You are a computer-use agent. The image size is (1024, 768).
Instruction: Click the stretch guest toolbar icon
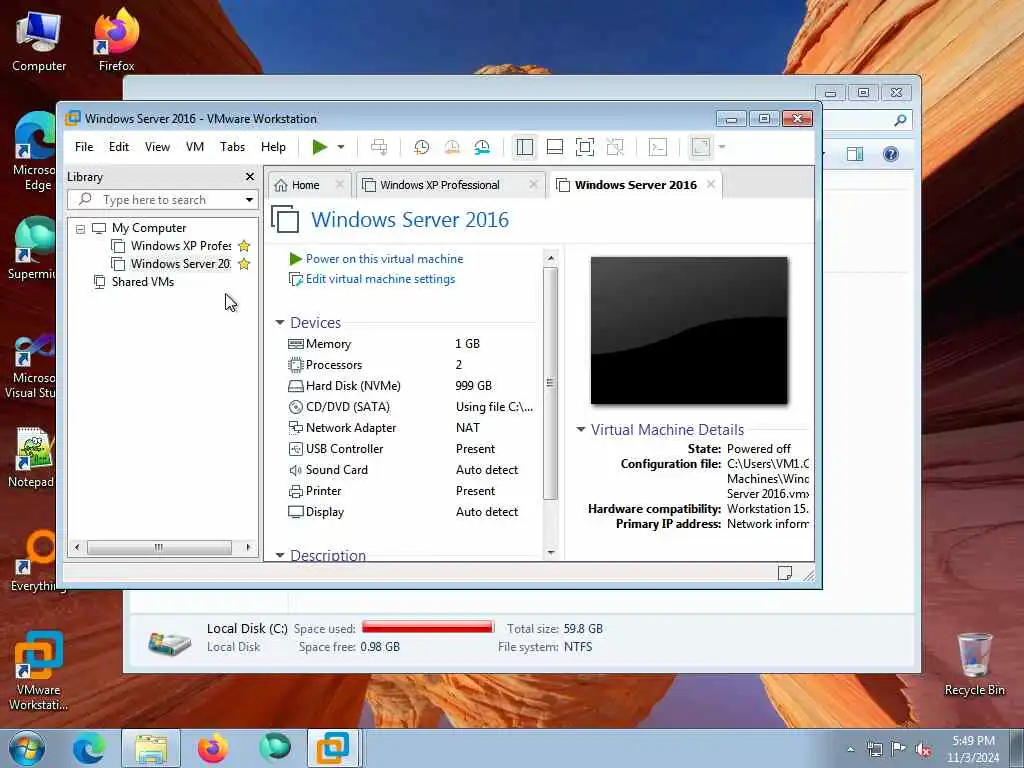coord(701,147)
